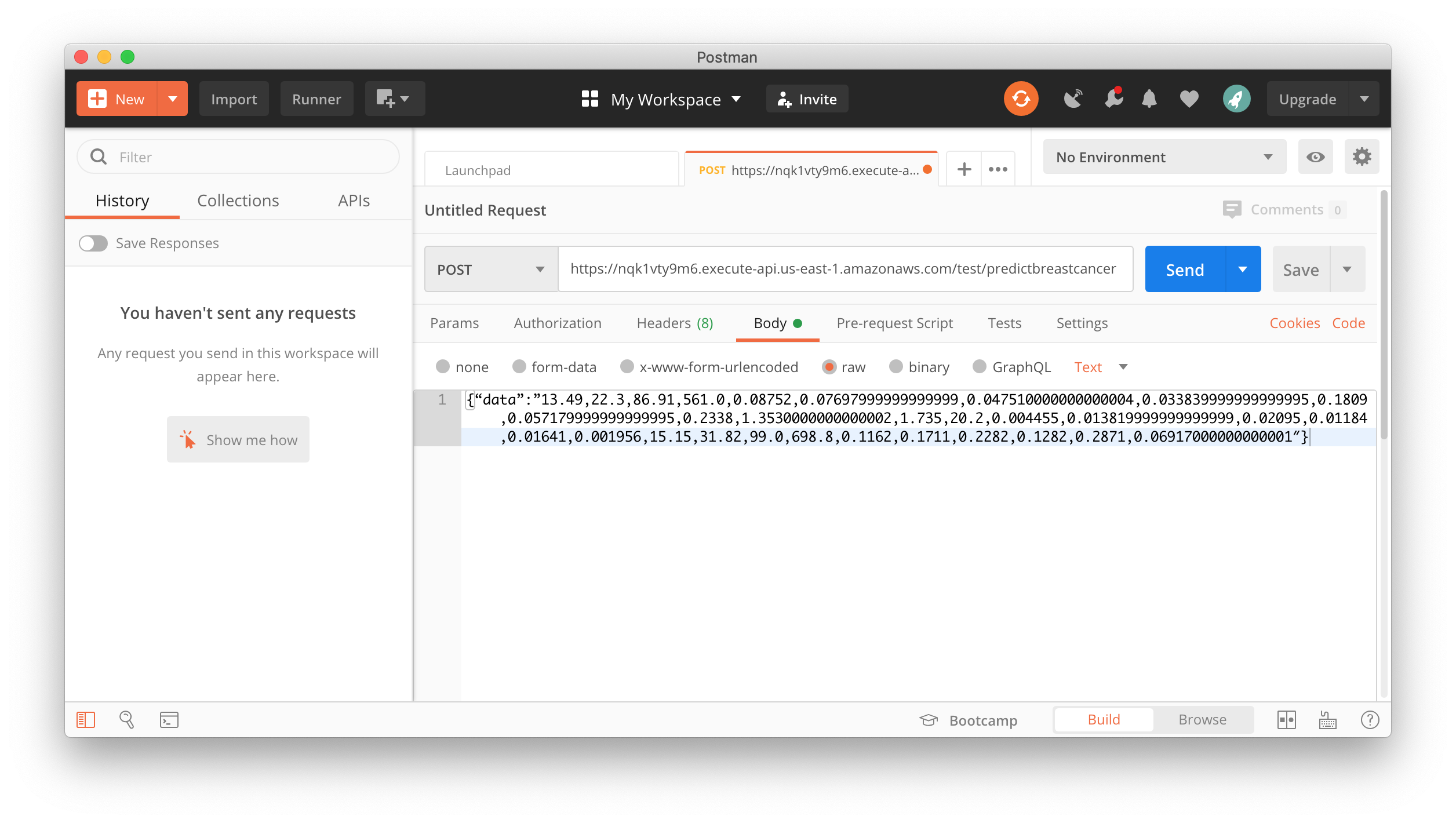1456x823 pixels.
Task: Select x-www-form-urlencoded radio button
Action: point(627,367)
